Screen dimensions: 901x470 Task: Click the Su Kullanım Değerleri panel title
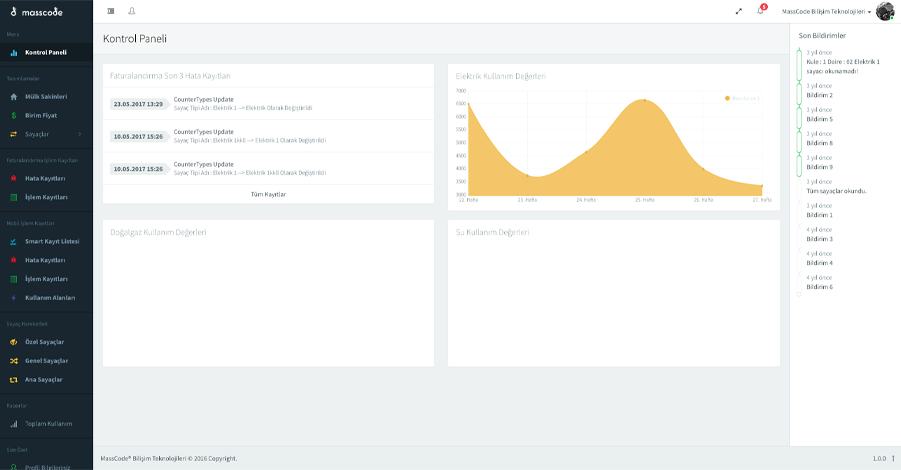[x=492, y=233]
